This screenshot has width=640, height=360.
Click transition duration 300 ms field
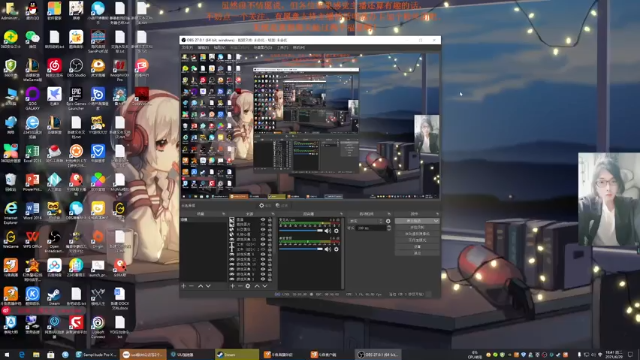point(371,228)
